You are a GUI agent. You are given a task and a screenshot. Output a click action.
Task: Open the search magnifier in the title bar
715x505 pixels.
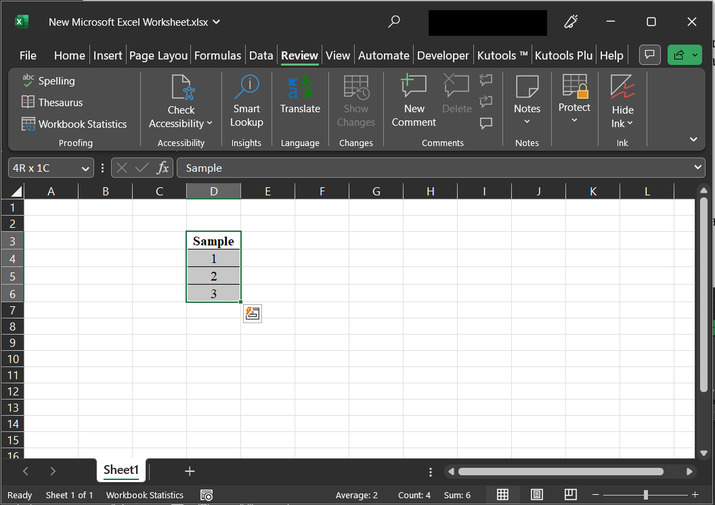pos(394,21)
